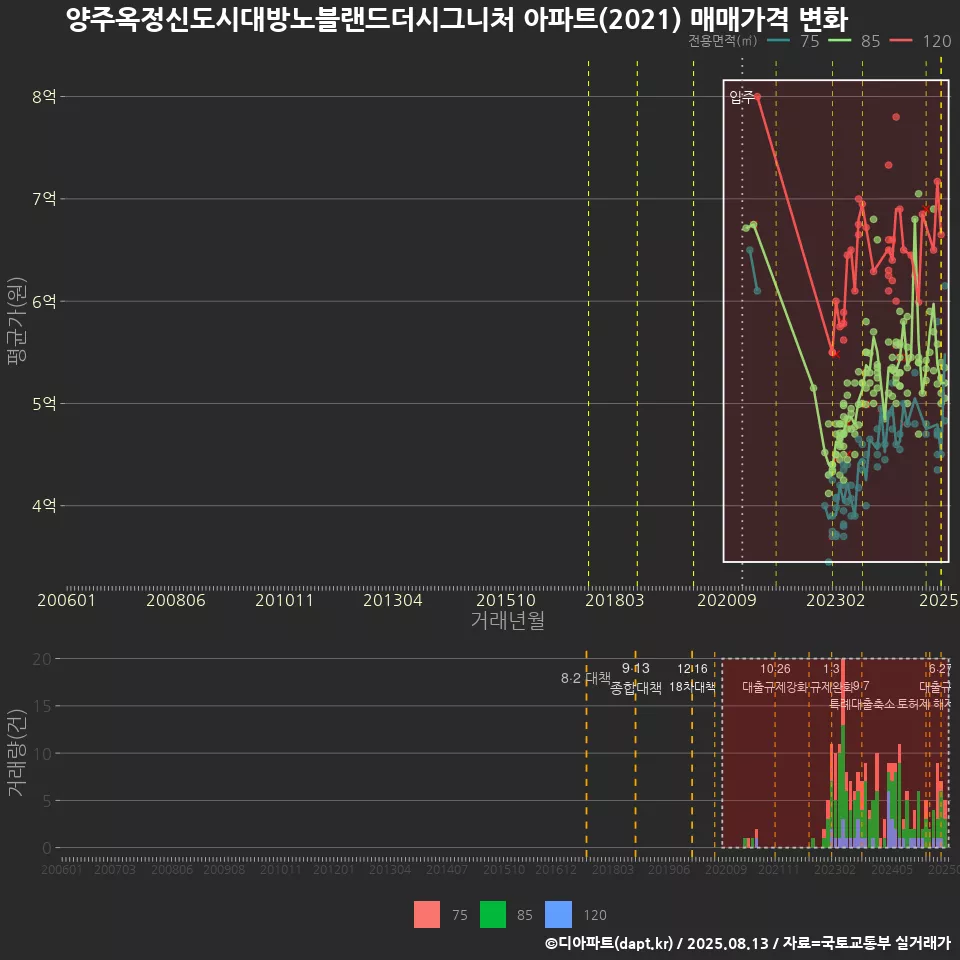
Task: Select the red 120 line legend entry at top
Action: [920, 41]
